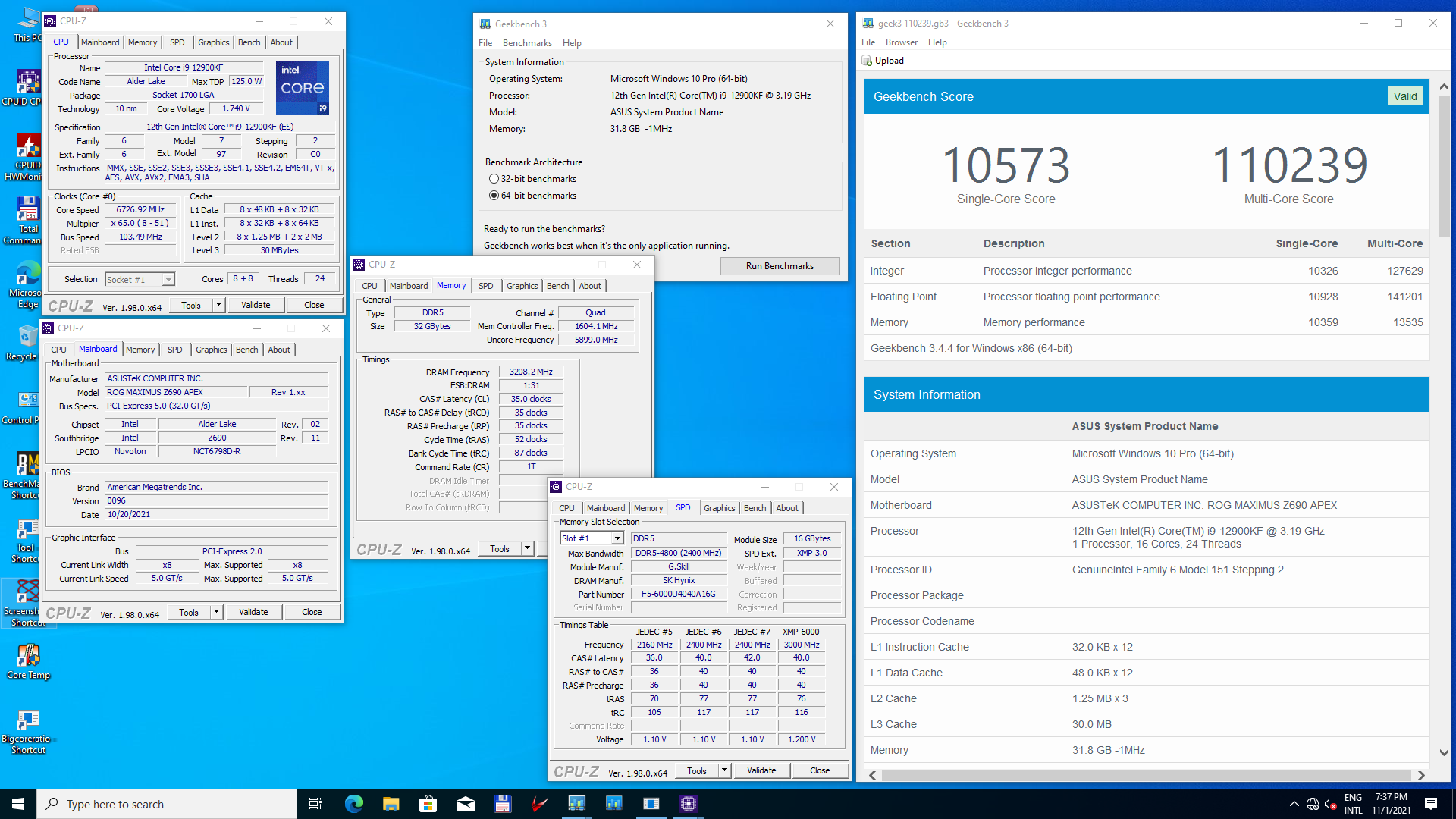The image size is (1456, 819).
Task: Click Run Benchmarks button
Action: tap(780, 266)
